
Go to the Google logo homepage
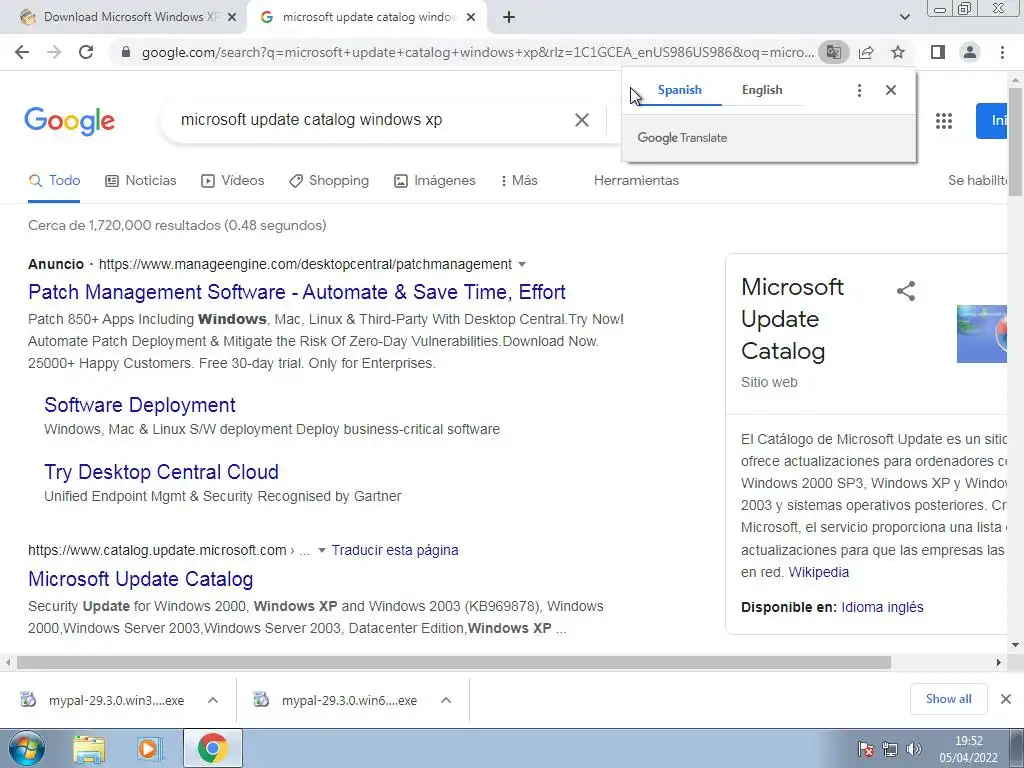pos(70,121)
